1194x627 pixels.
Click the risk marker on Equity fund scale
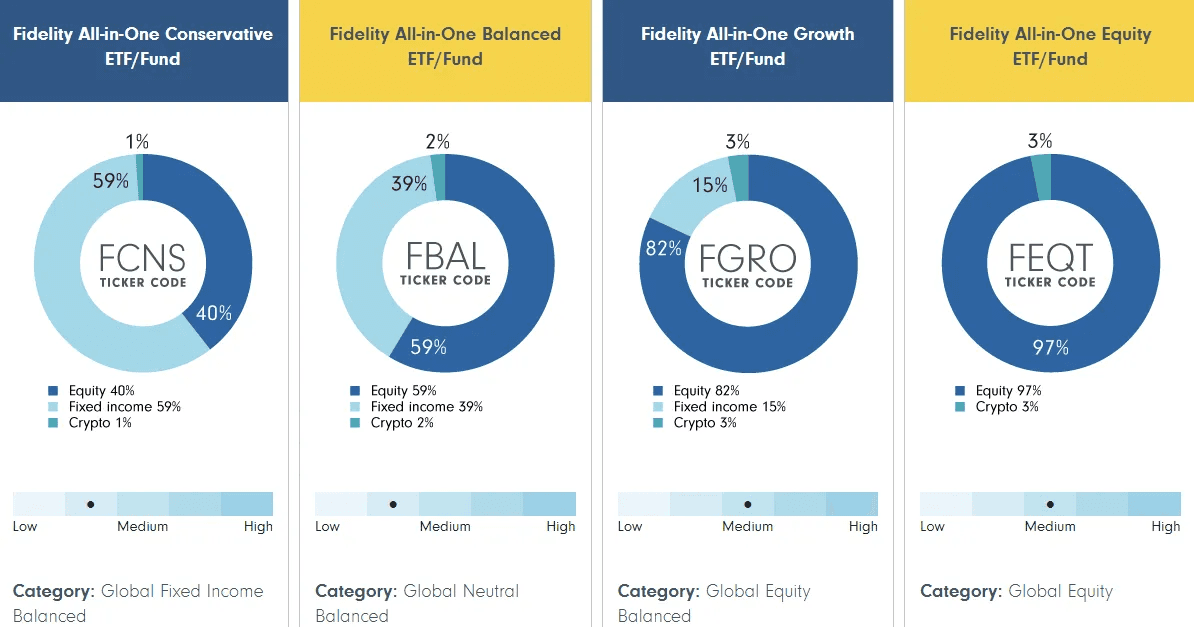[x=1050, y=504]
